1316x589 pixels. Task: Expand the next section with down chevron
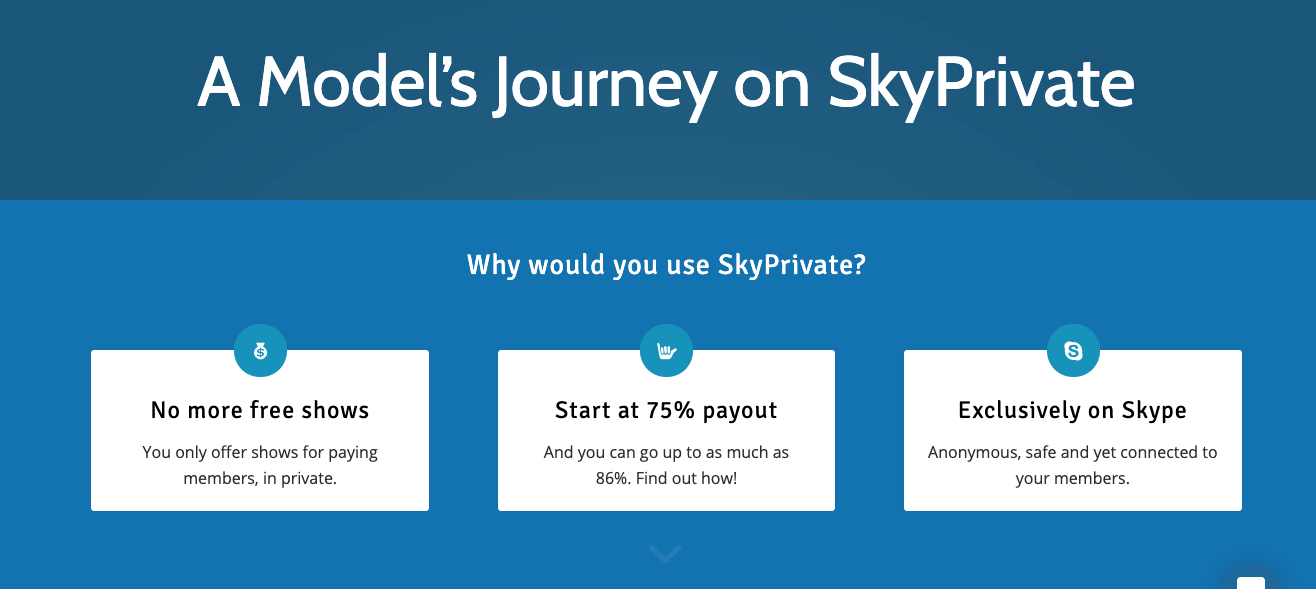click(x=665, y=553)
